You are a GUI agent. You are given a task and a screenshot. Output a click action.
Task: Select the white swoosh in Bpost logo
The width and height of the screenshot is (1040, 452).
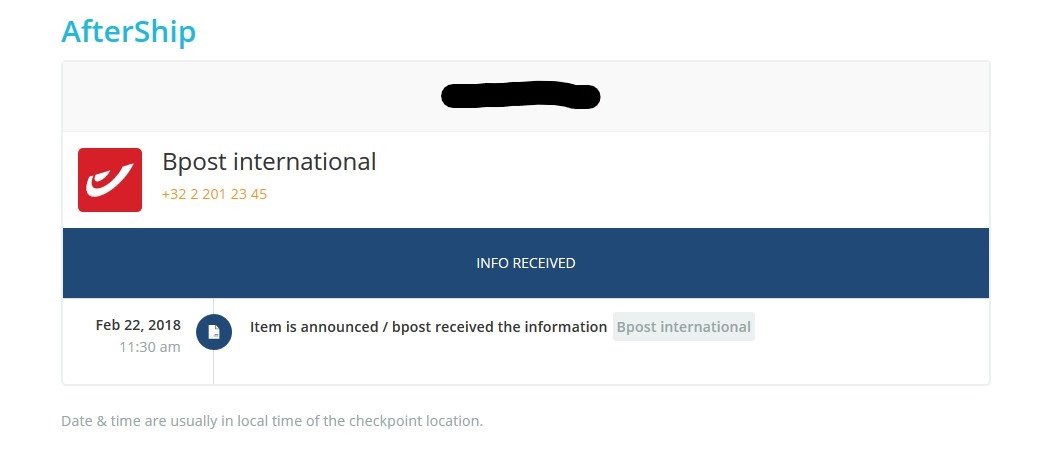(x=109, y=181)
